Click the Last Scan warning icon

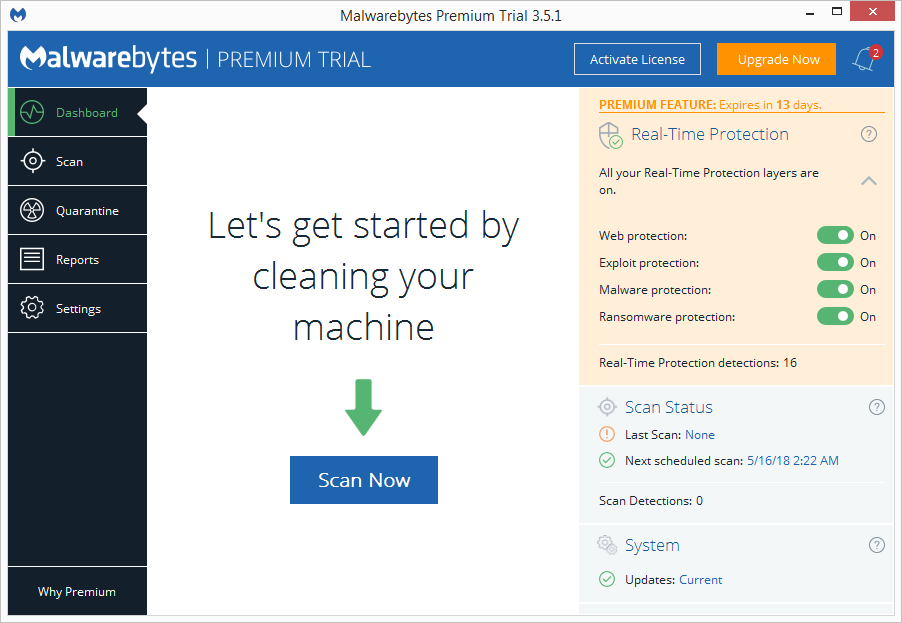click(607, 434)
